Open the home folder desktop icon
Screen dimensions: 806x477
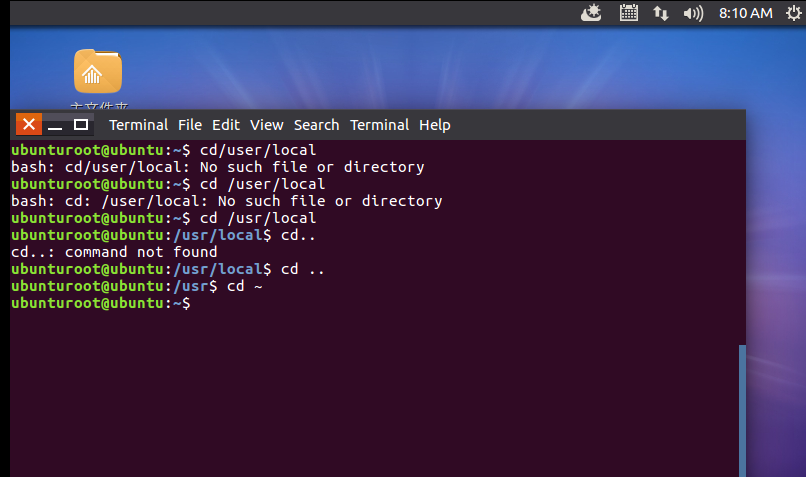[x=98, y=71]
